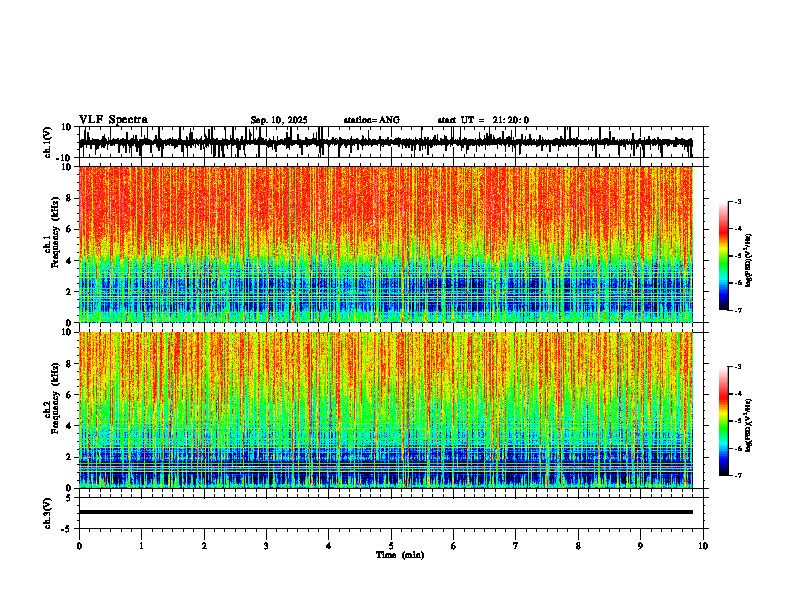Select the date text "Sep. 10, 2025"
792x612 pixels.
point(279,120)
